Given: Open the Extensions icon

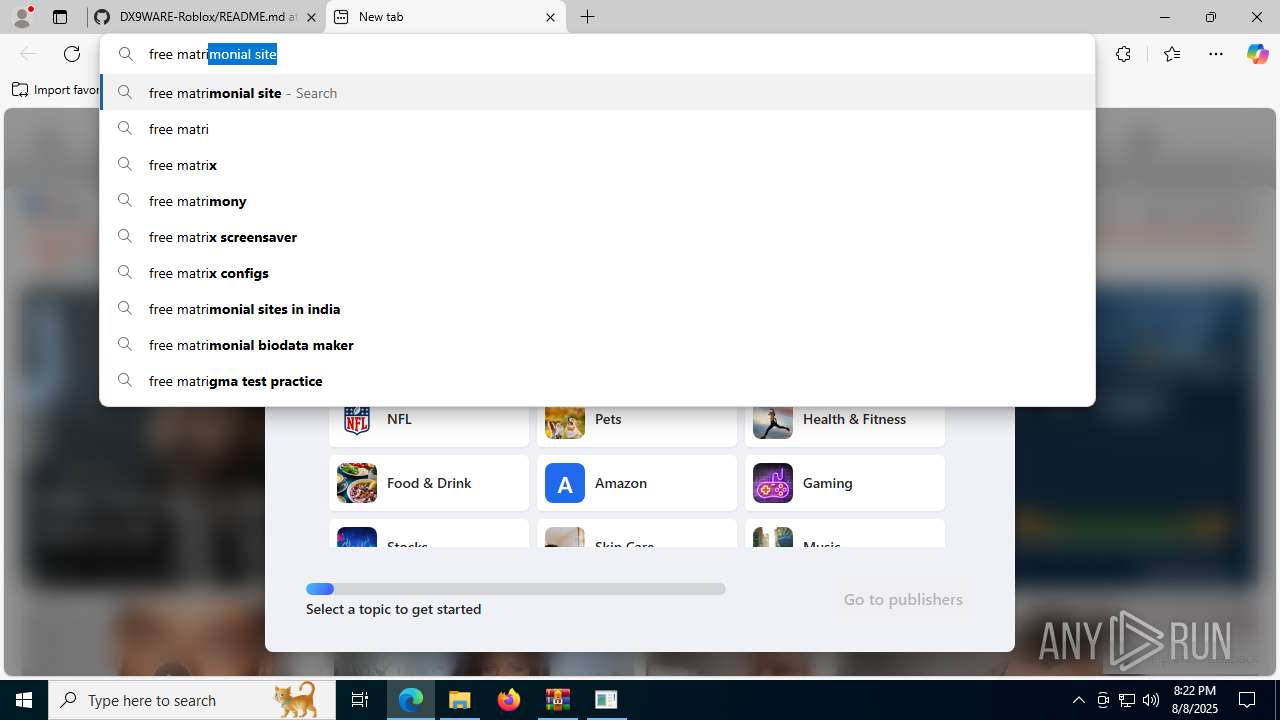Looking at the screenshot, I should point(1123,54).
